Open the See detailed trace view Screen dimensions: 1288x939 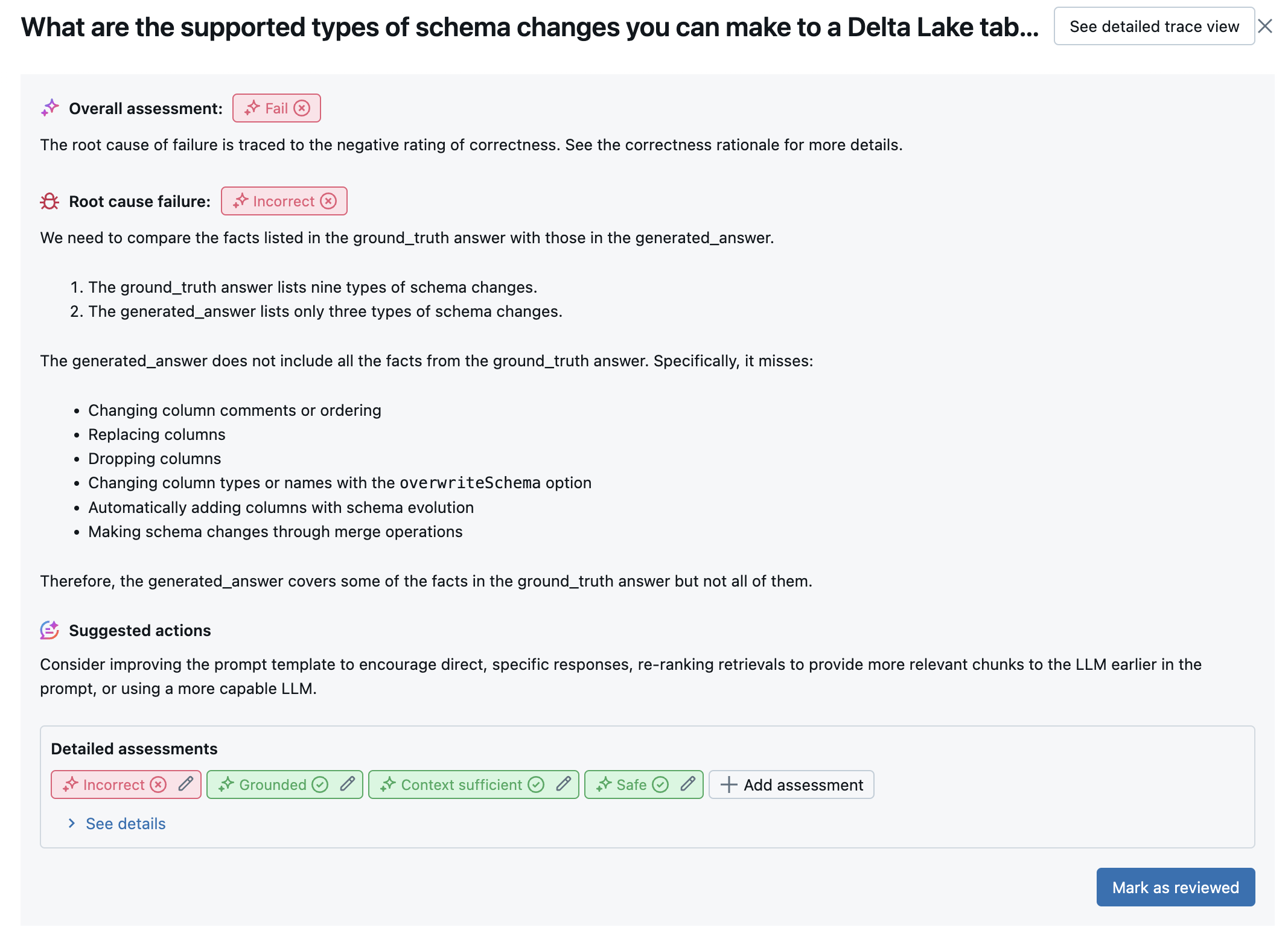coord(1155,27)
